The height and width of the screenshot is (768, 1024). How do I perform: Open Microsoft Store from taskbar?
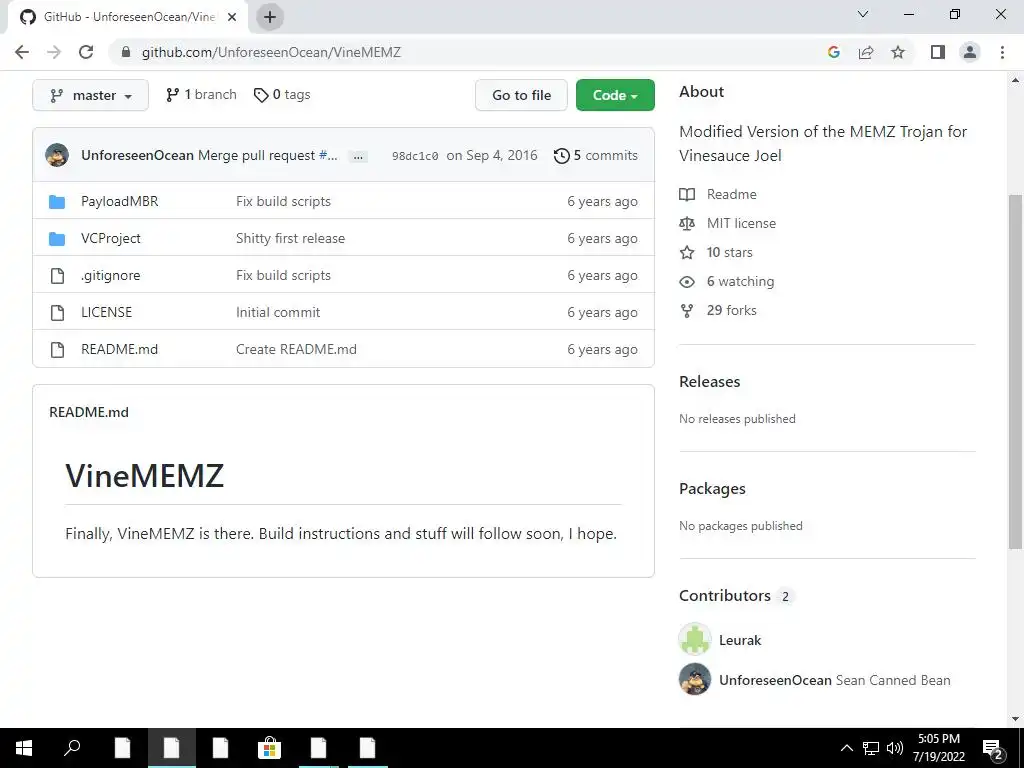269,748
